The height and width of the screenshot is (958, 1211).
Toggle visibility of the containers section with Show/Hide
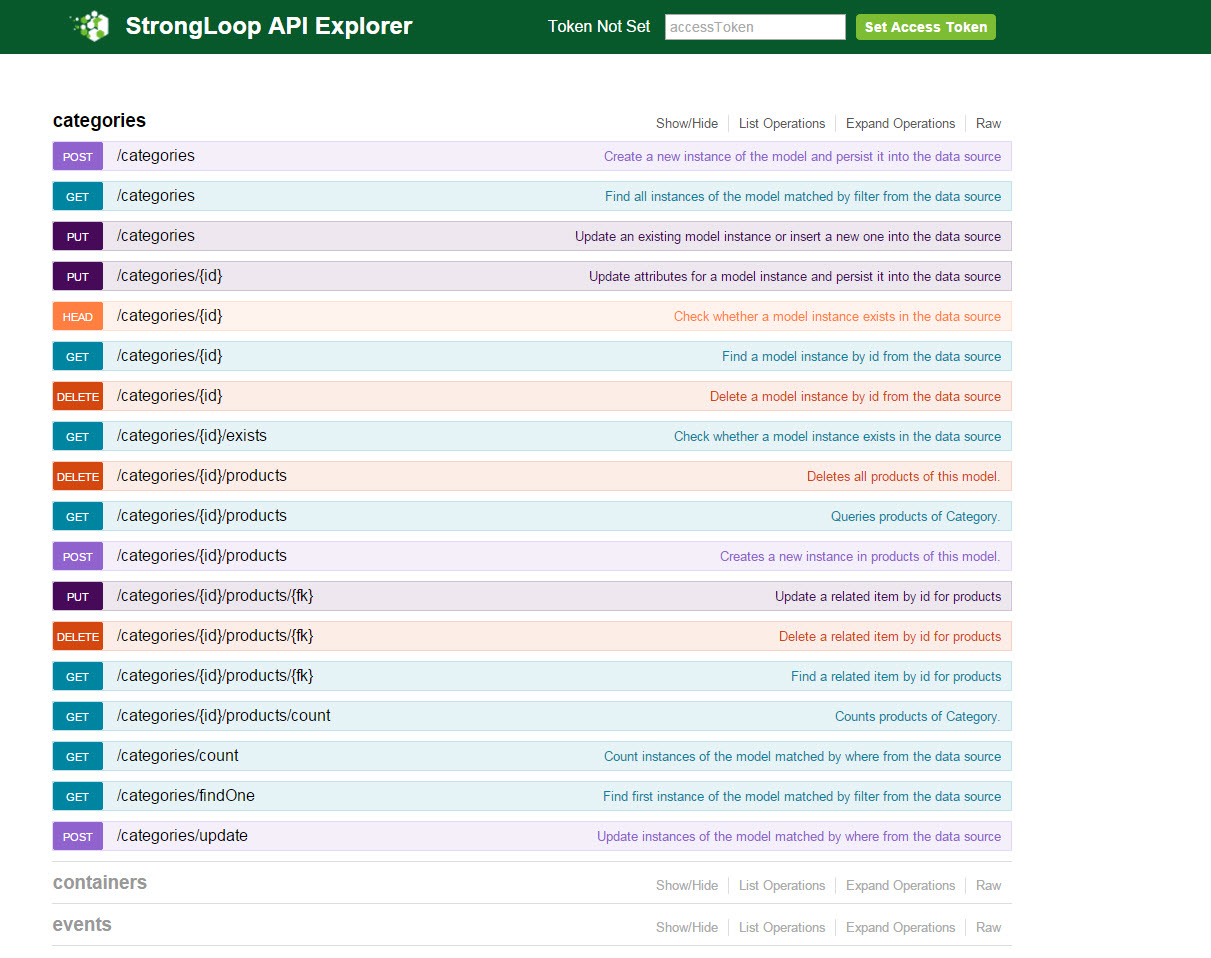point(687,885)
